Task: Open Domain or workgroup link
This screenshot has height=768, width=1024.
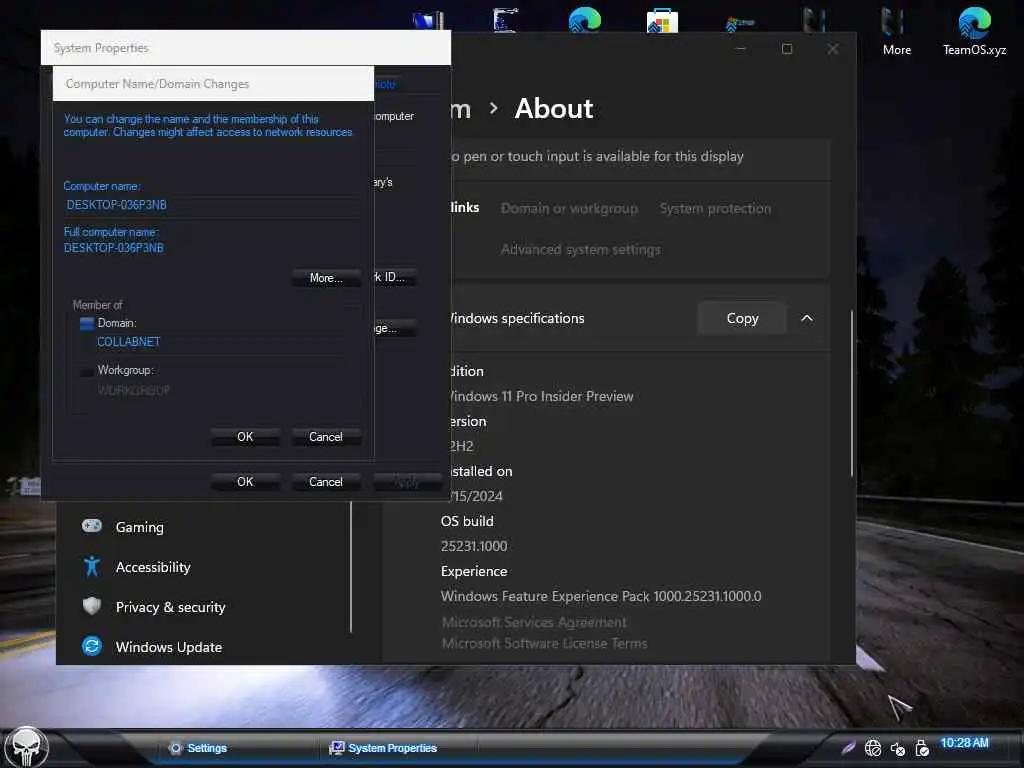Action: [569, 208]
